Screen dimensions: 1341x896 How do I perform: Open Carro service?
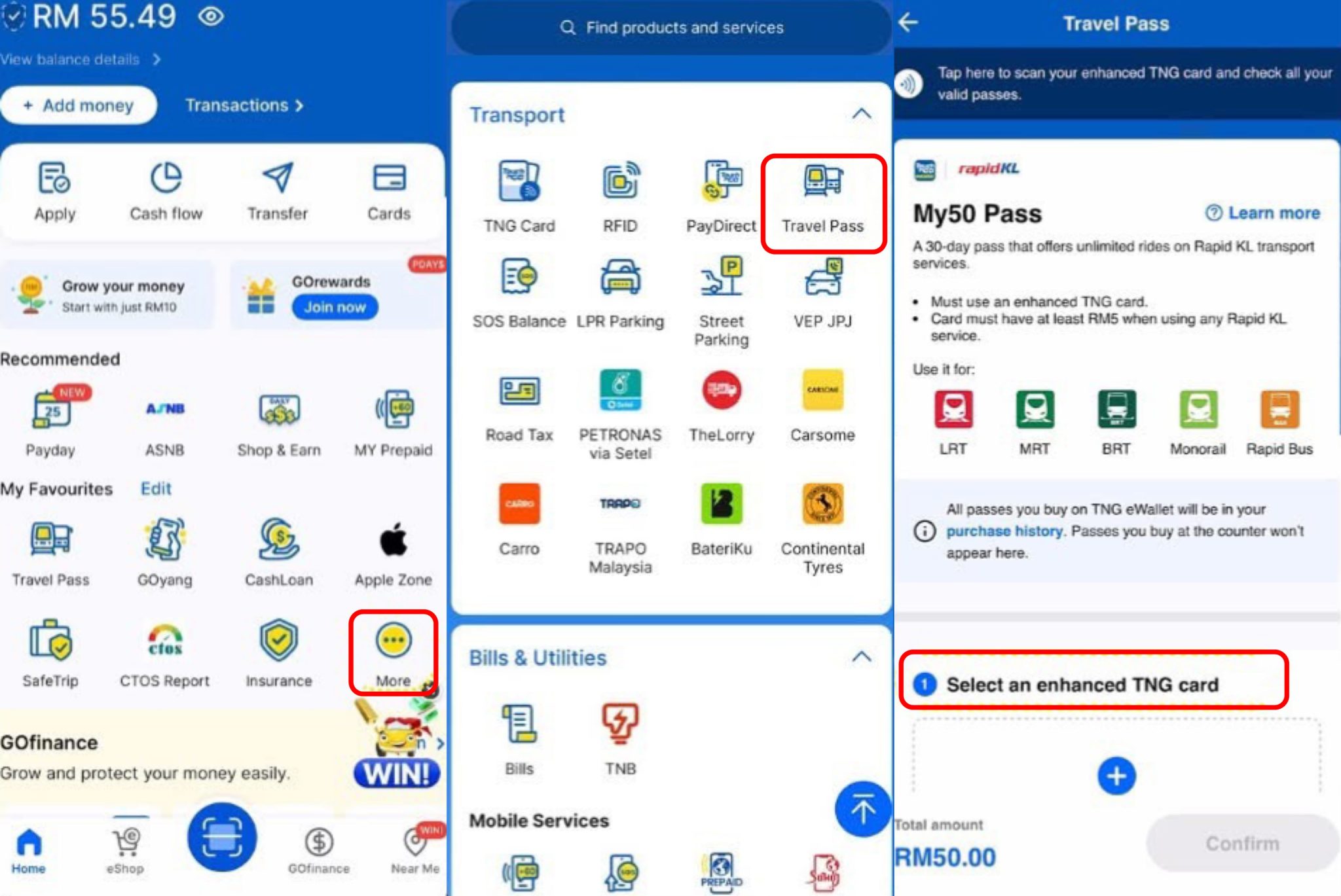point(519,520)
